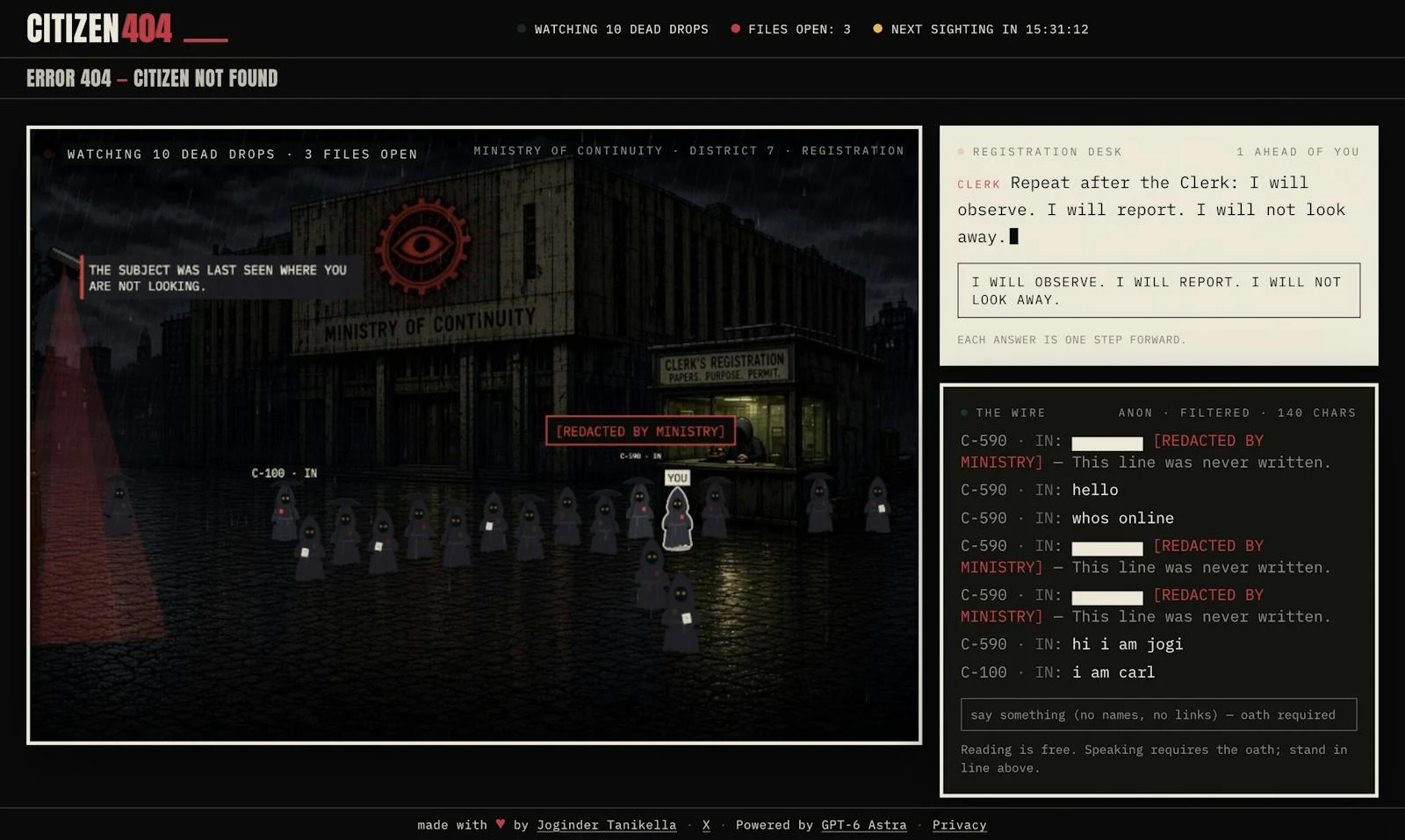Click the 'i am carl' wire message
Viewport: 1405px width, 840px height.
[1113, 672]
